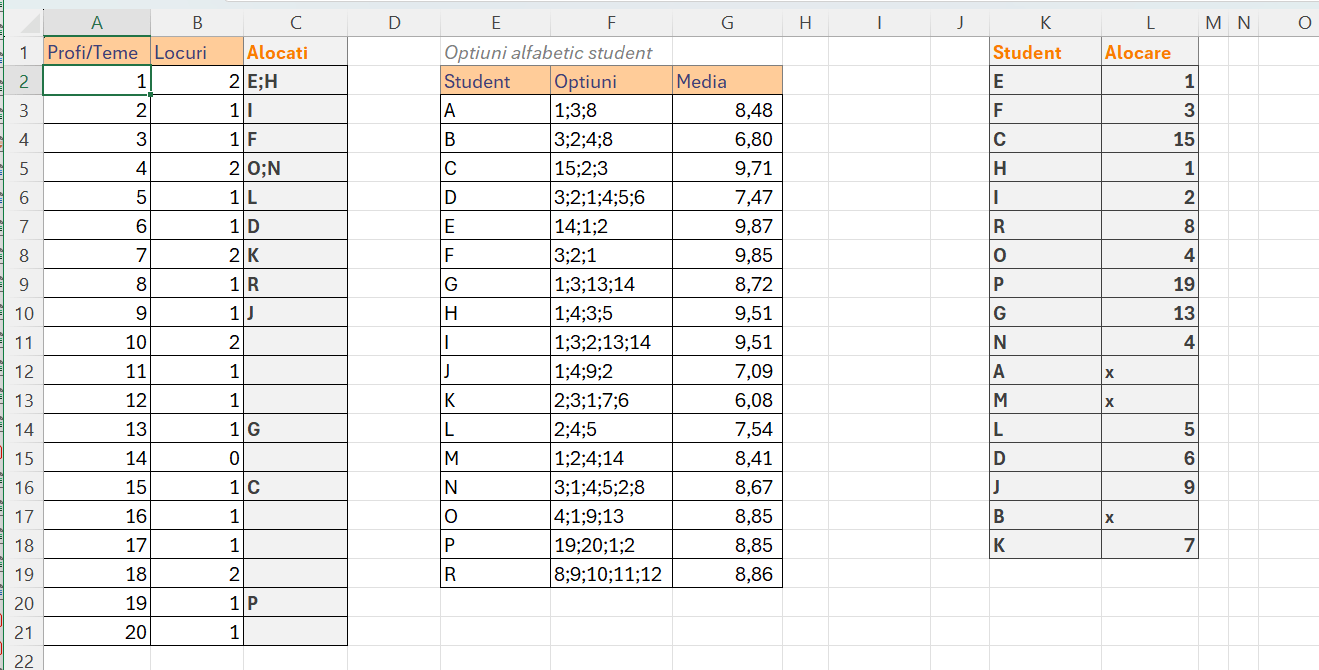
Task: Click the cell containing "O;N"
Action: tap(296, 168)
